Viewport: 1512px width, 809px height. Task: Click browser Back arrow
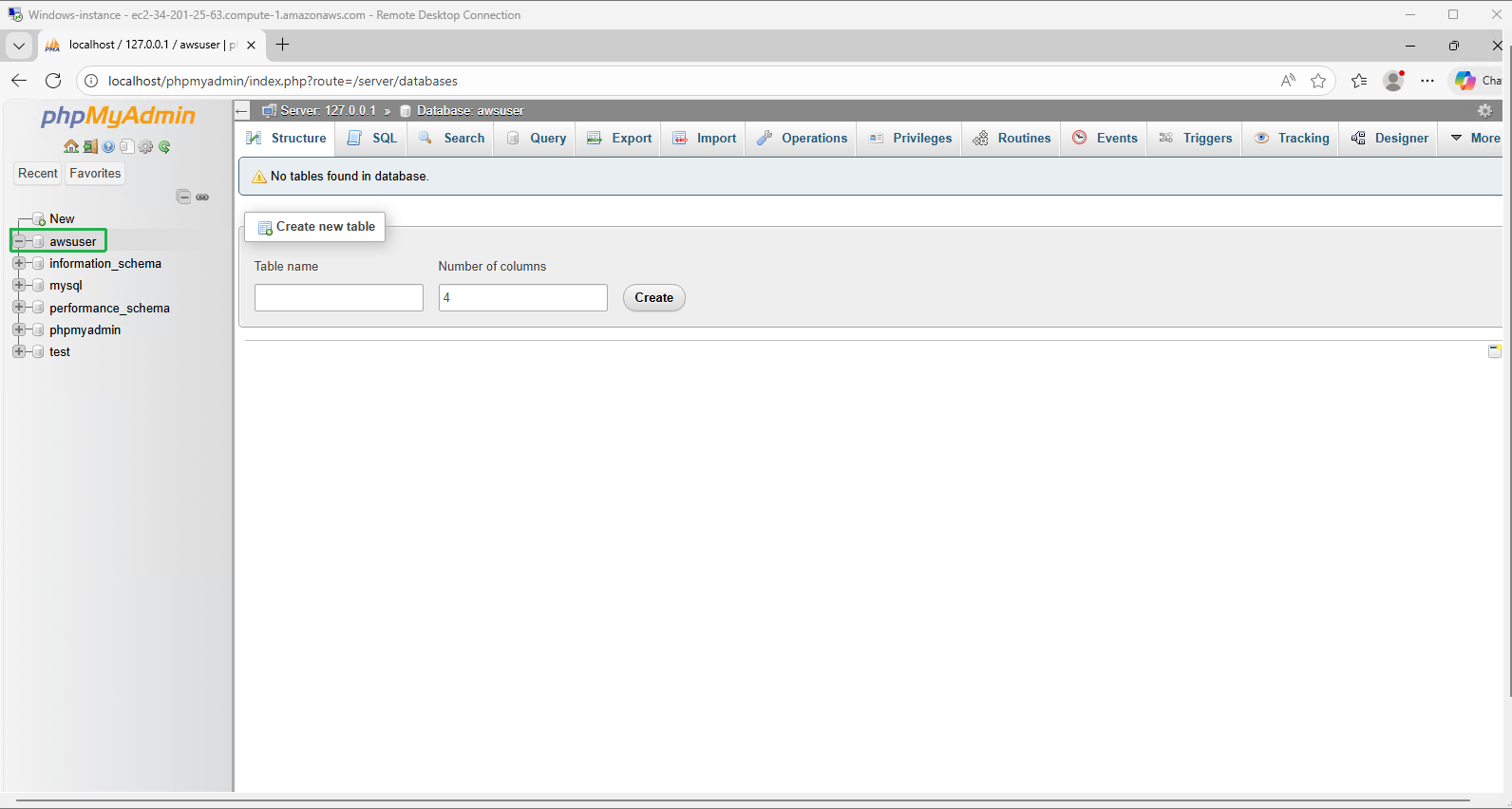click(x=19, y=81)
